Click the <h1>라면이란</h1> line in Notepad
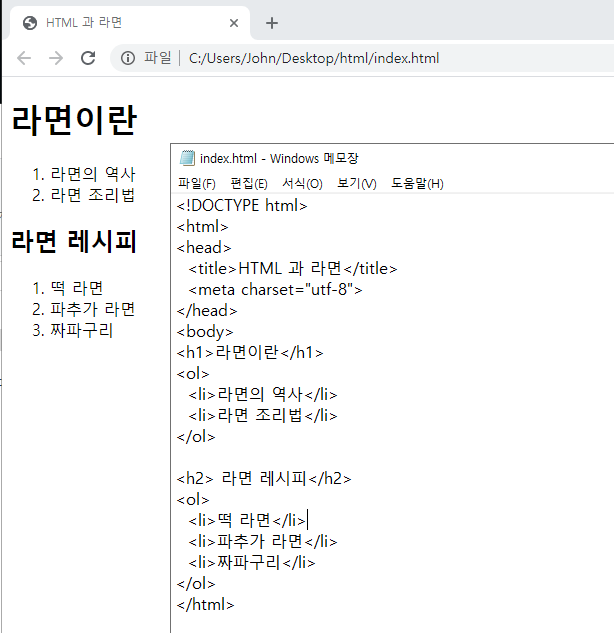 click(x=250, y=352)
